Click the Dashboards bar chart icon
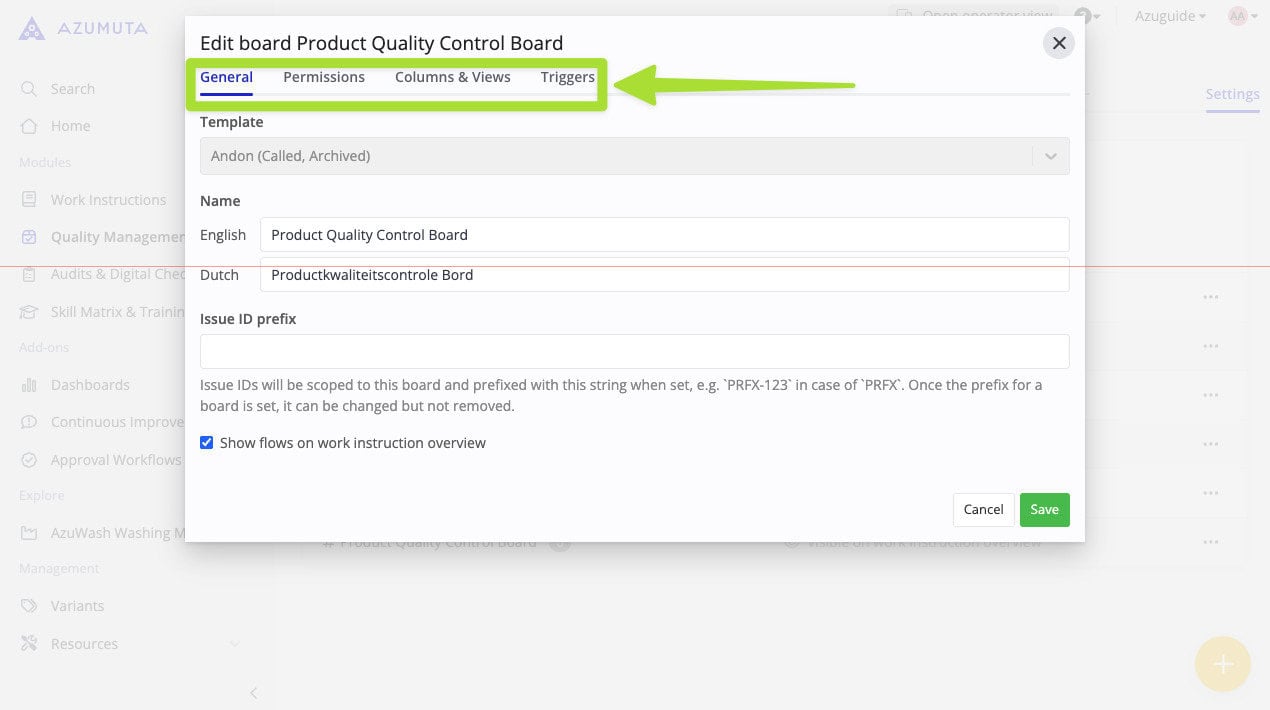 29,385
